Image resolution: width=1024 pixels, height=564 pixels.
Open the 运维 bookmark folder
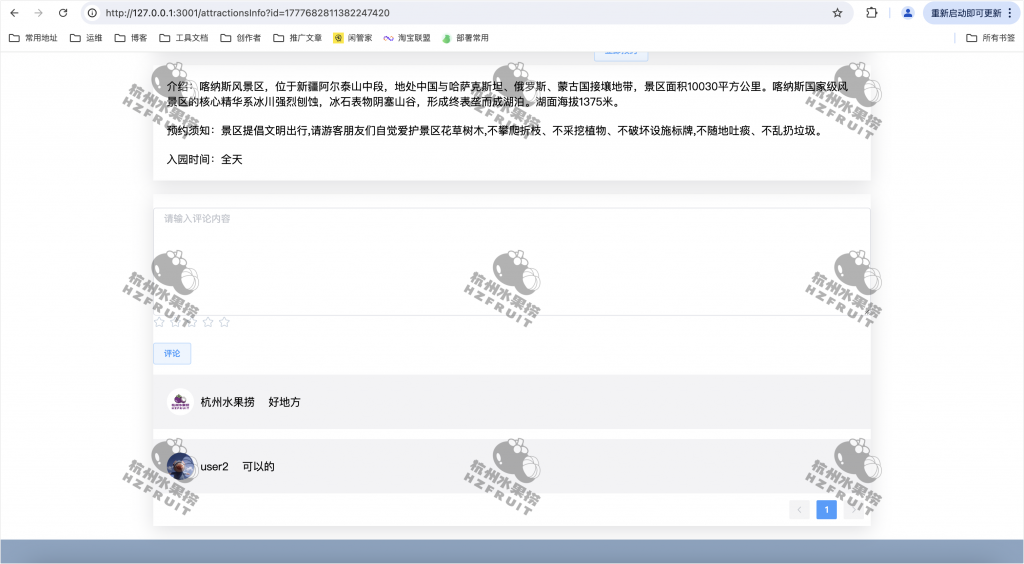coord(86,38)
